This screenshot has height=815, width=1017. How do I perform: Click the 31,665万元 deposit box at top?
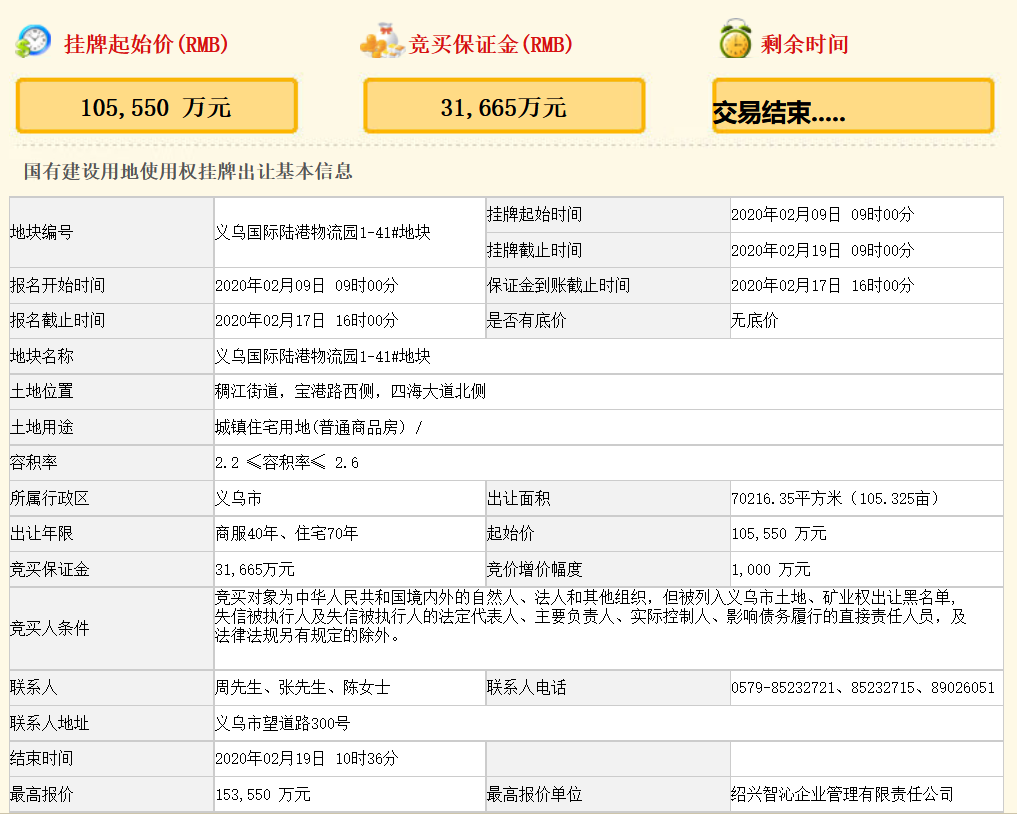click(x=503, y=107)
